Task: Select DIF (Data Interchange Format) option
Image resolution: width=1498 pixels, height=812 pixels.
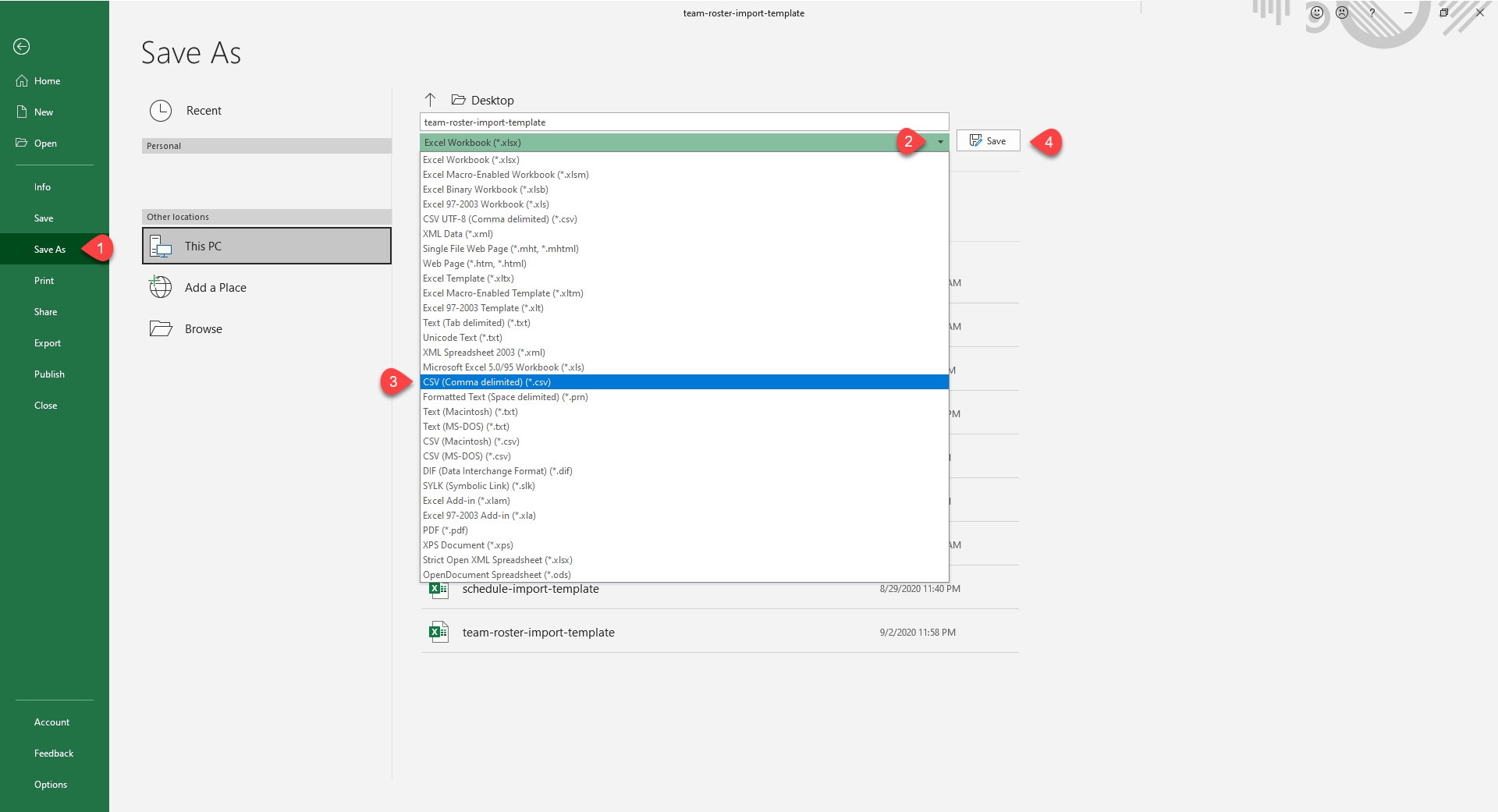Action: click(684, 471)
